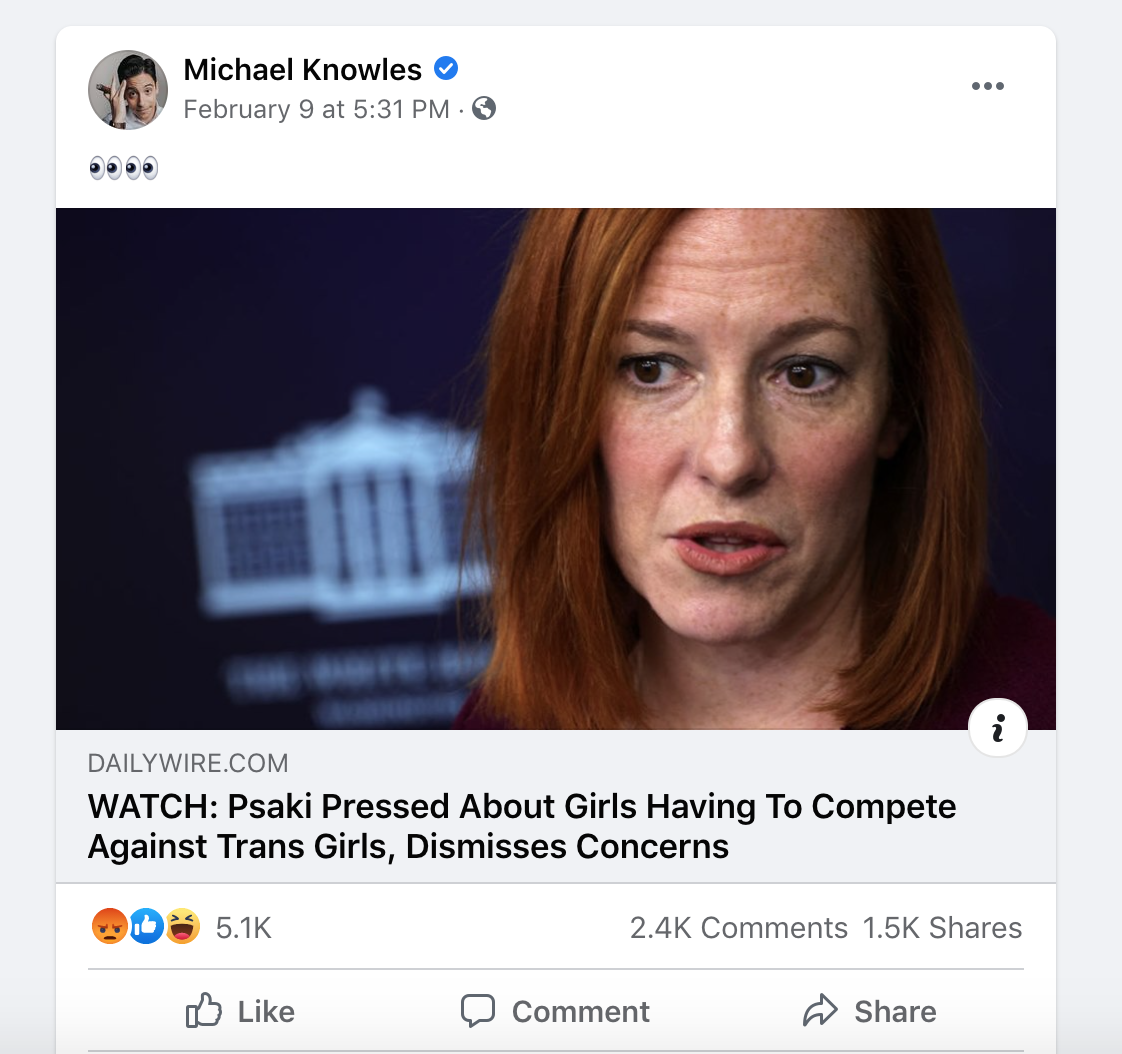
Task: Click the verified blue checkmark badge
Action: point(446,68)
